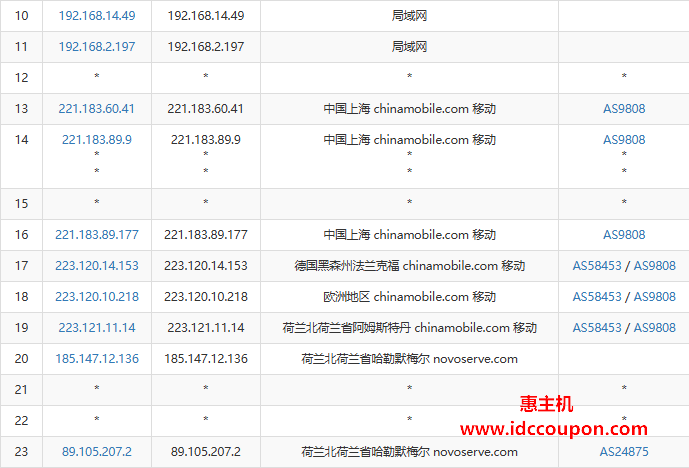The height and width of the screenshot is (468, 689).
Task: Open the AS9808 link in row 18
Action: tap(654, 297)
